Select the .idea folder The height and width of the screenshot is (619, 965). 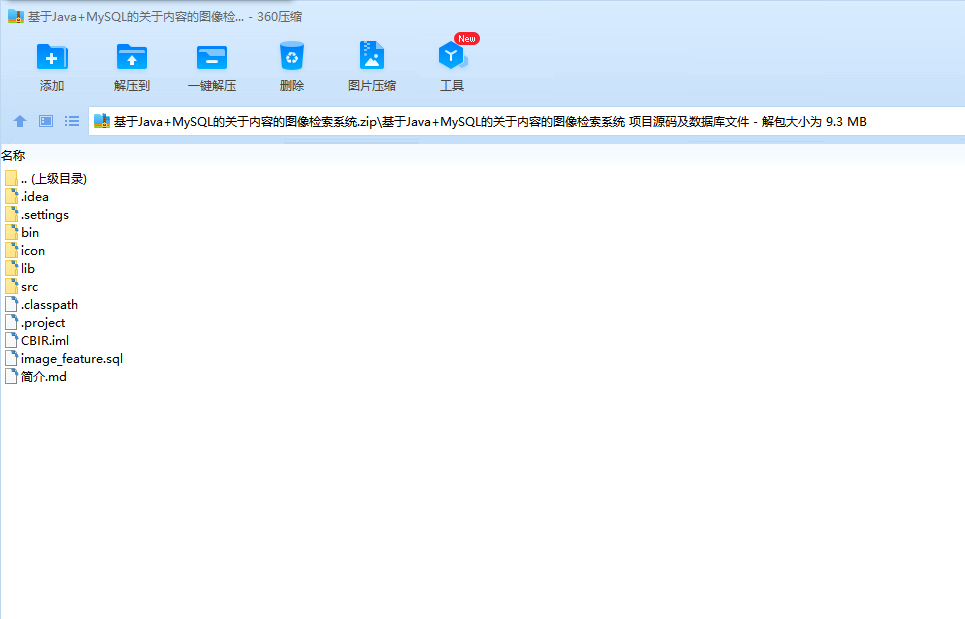pos(26,196)
